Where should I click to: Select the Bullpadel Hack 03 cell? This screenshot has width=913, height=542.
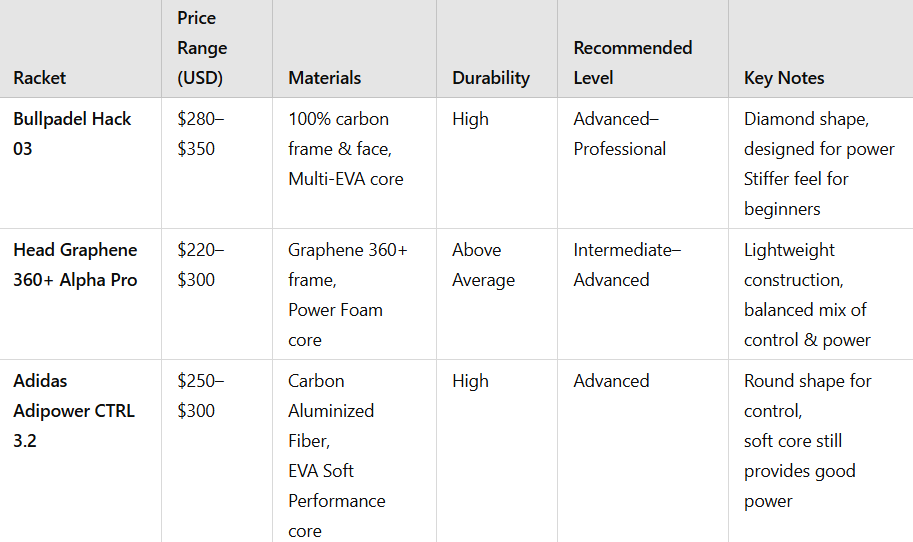click(72, 134)
